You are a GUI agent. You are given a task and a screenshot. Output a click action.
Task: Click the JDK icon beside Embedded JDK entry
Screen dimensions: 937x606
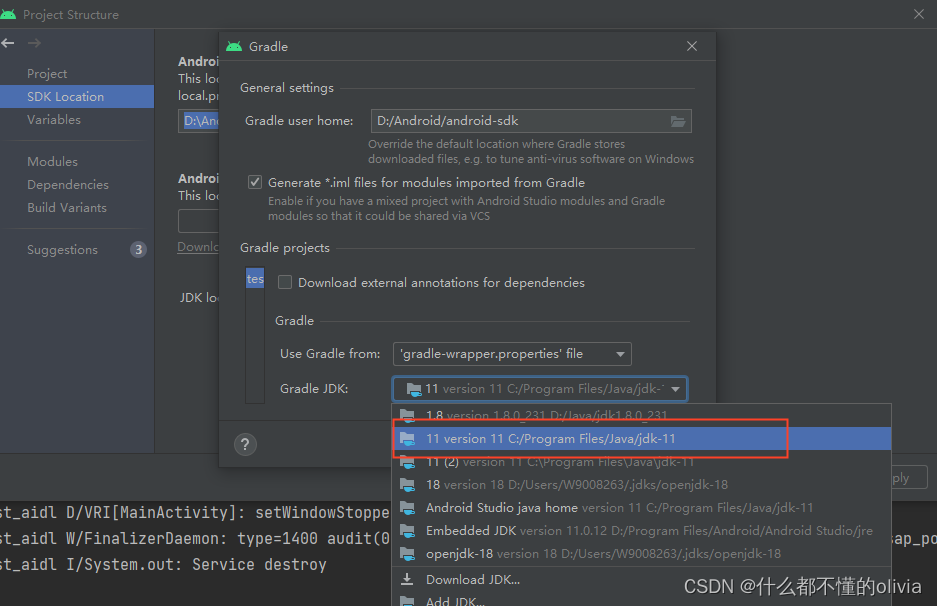click(x=409, y=528)
